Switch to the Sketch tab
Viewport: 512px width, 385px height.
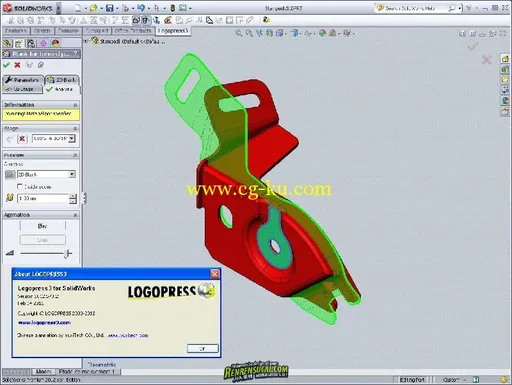(42, 31)
